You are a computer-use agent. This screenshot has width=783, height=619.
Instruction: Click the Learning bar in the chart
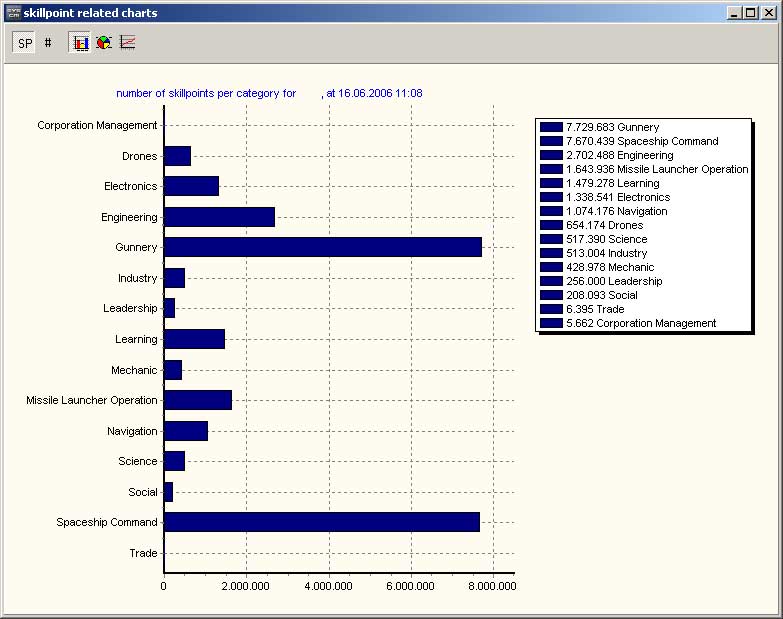pyautogui.click(x=194, y=339)
